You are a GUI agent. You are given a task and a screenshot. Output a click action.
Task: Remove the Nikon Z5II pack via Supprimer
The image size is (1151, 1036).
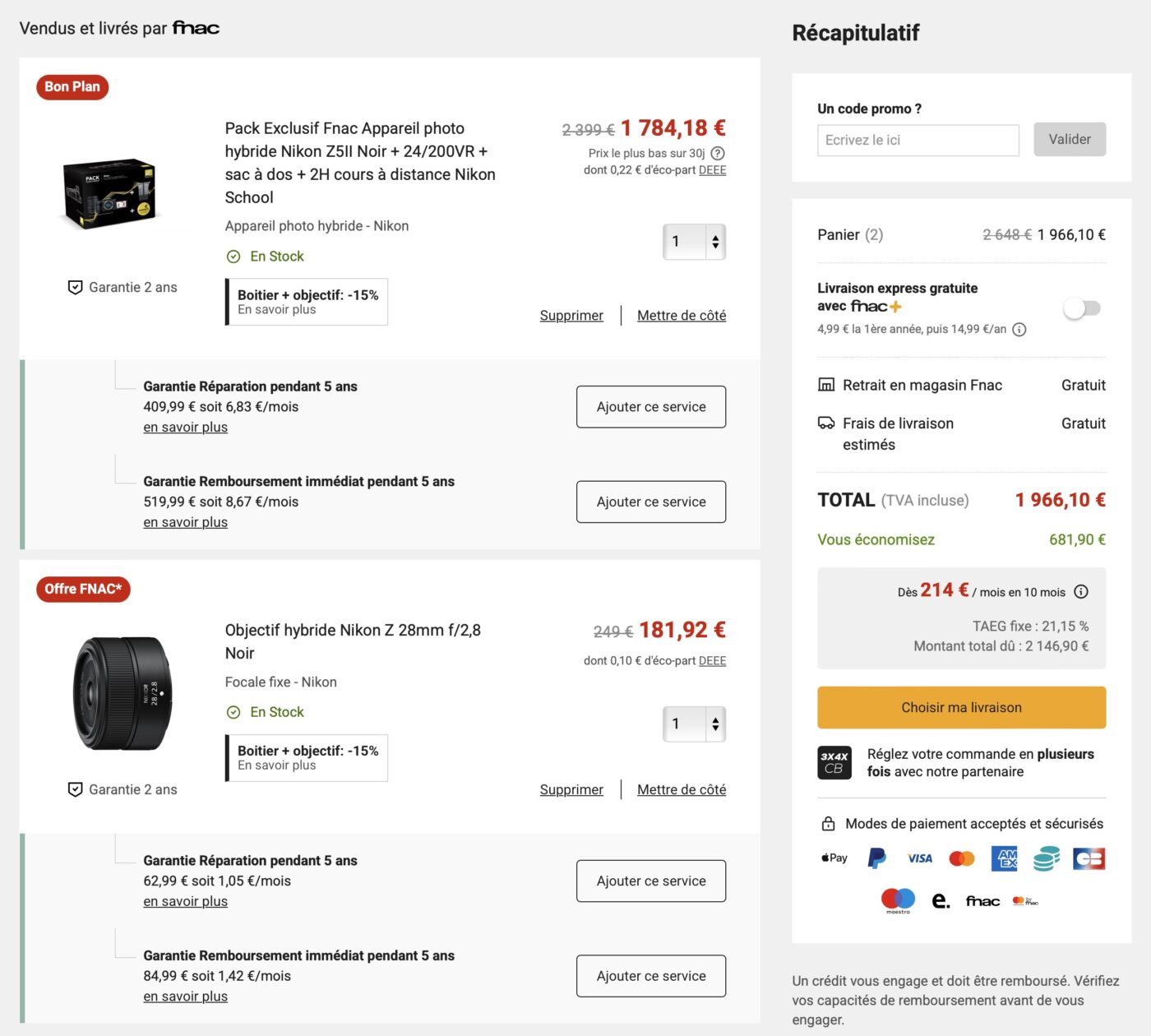tap(571, 316)
